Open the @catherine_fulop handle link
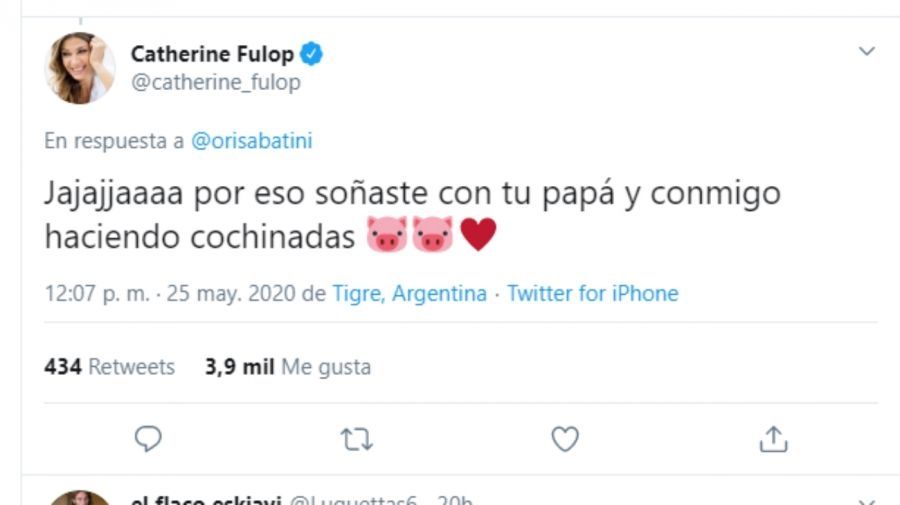This screenshot has height=505, width=900. (215, 83)
